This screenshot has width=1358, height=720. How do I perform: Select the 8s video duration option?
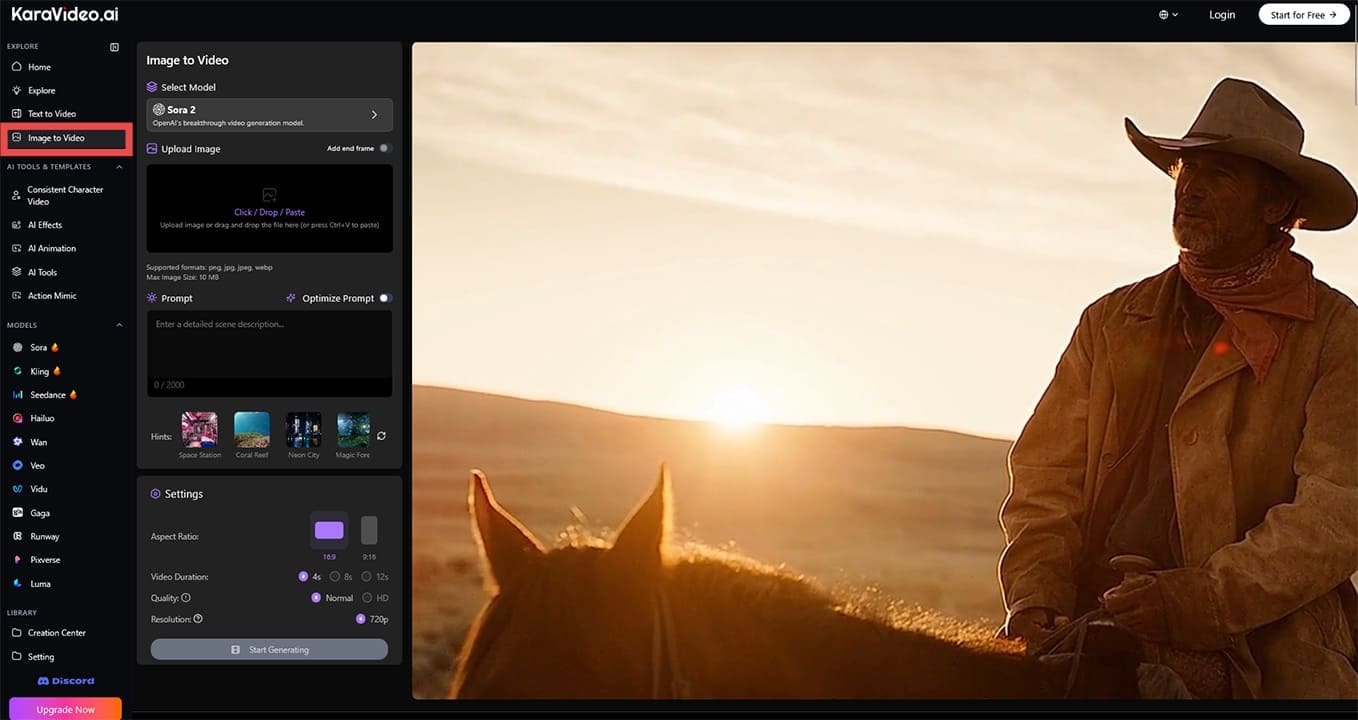(334, 576)
